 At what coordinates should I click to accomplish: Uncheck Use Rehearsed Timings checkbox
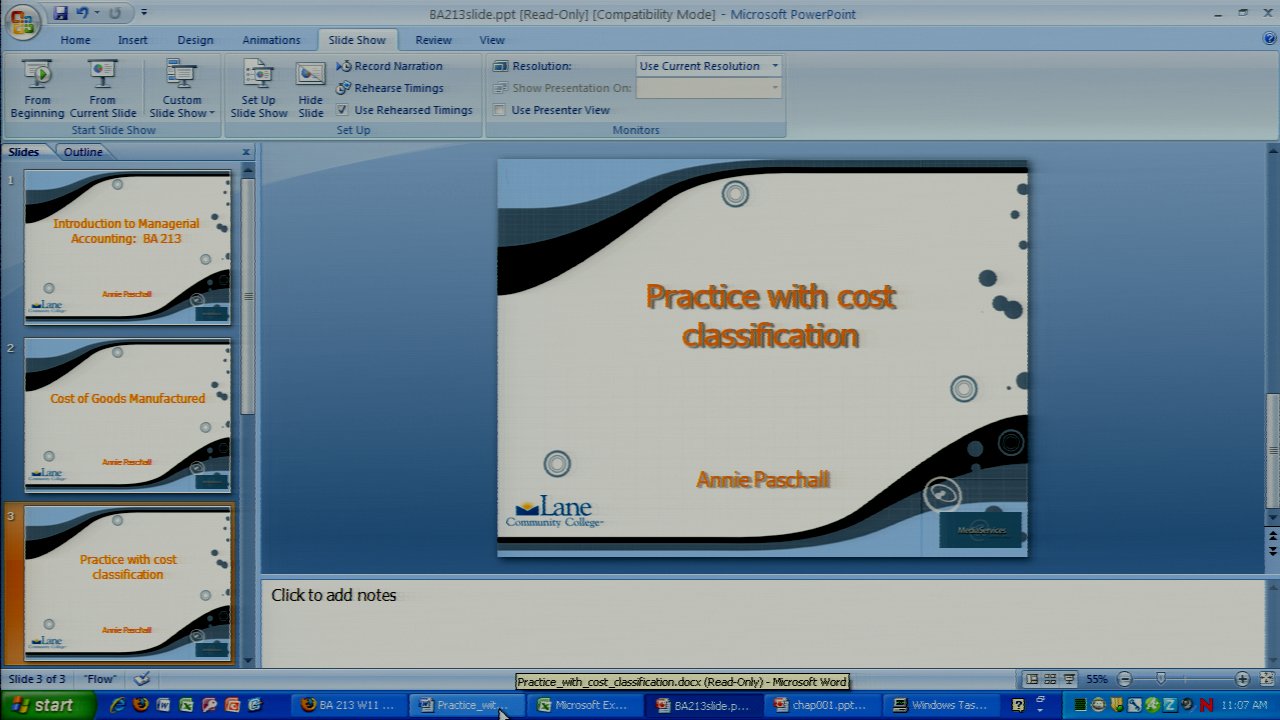[342, 110]
